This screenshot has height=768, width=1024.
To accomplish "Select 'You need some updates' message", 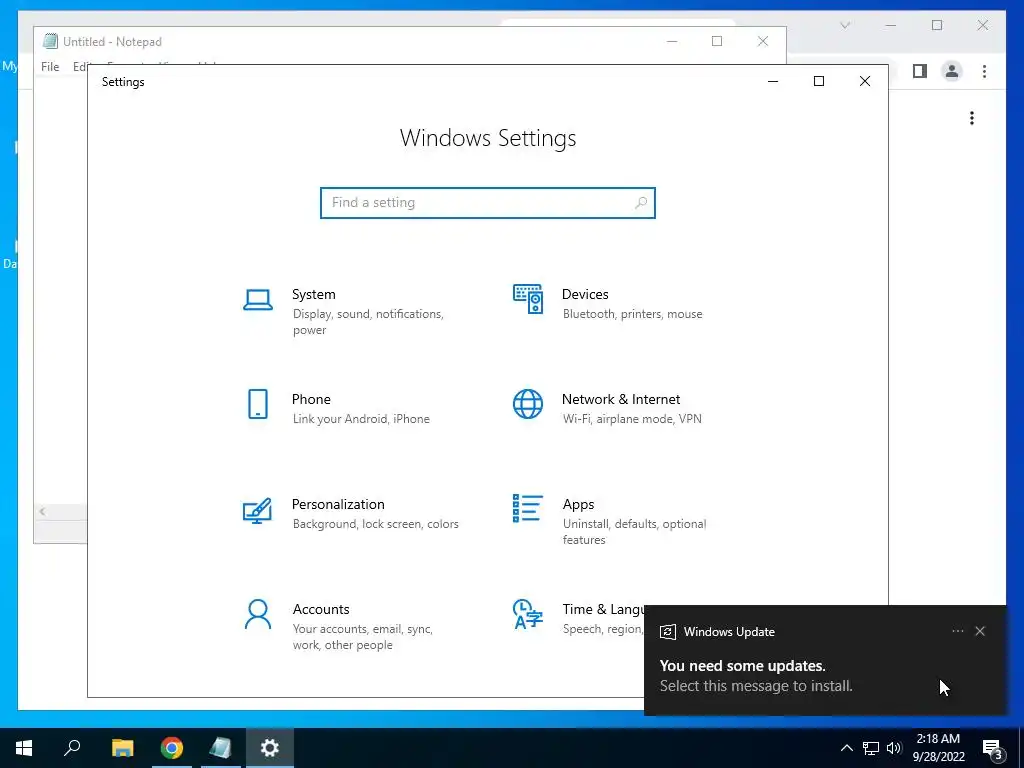I will 743,665.
